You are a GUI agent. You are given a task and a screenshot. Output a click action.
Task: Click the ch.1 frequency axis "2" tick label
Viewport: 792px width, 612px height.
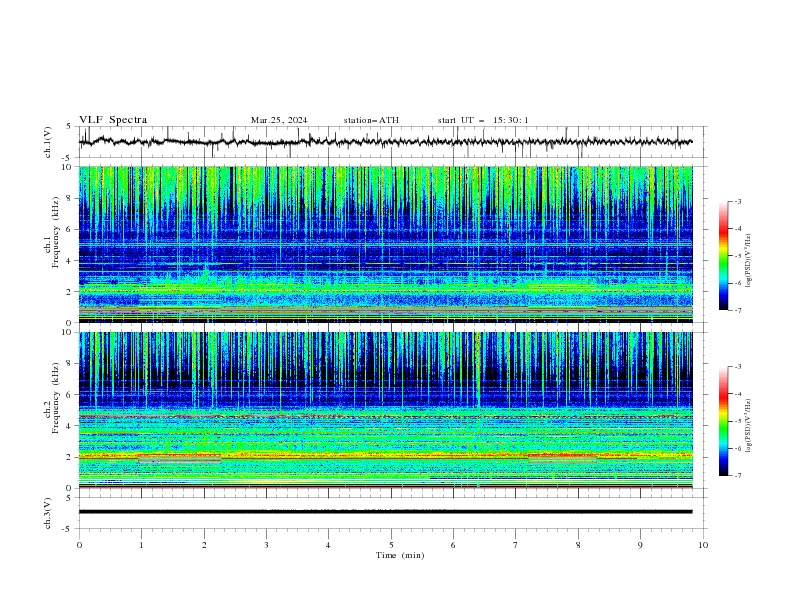71,291
